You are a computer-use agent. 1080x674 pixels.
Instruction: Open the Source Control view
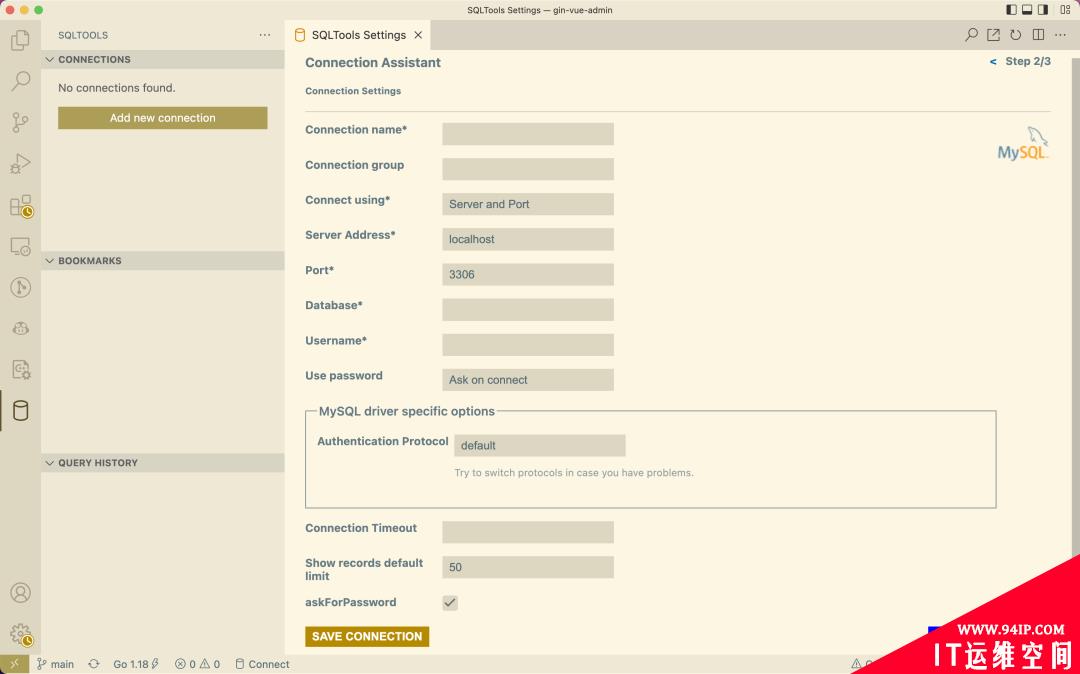point(21,123)
